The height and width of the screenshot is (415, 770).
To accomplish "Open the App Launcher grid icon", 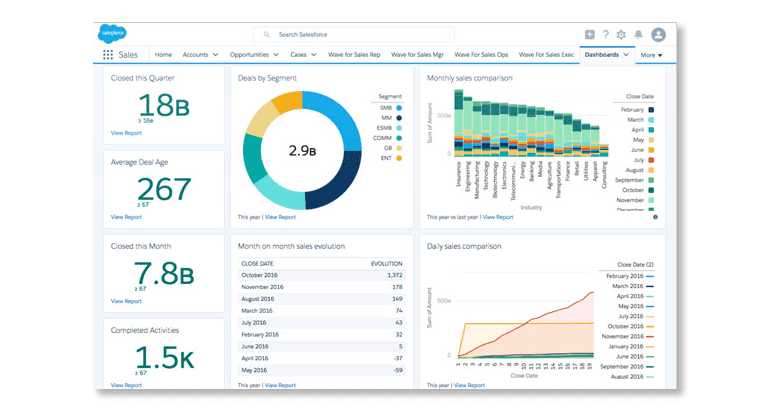I will 108,55.
